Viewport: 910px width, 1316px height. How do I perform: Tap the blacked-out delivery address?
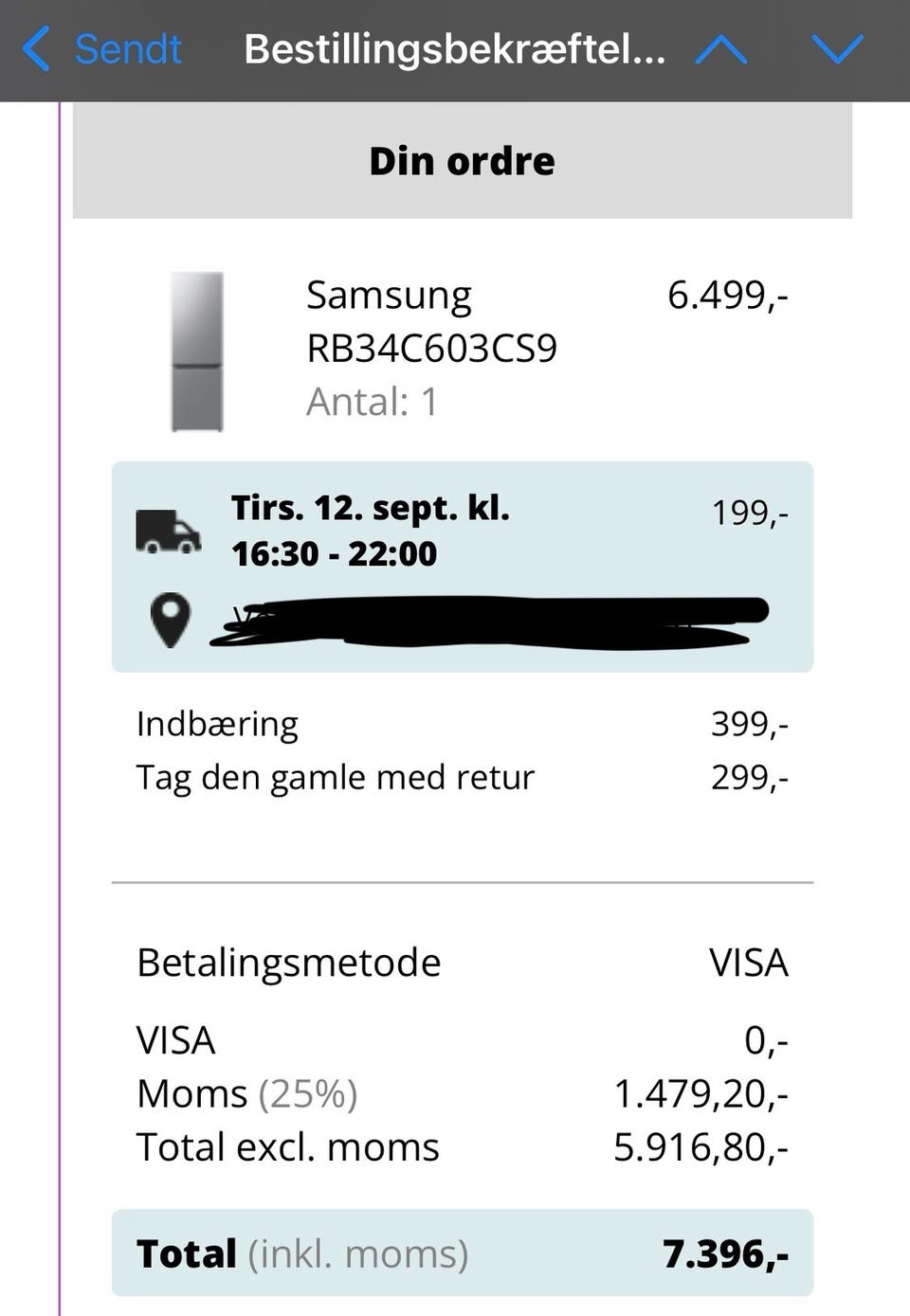[x=488, y=622]
